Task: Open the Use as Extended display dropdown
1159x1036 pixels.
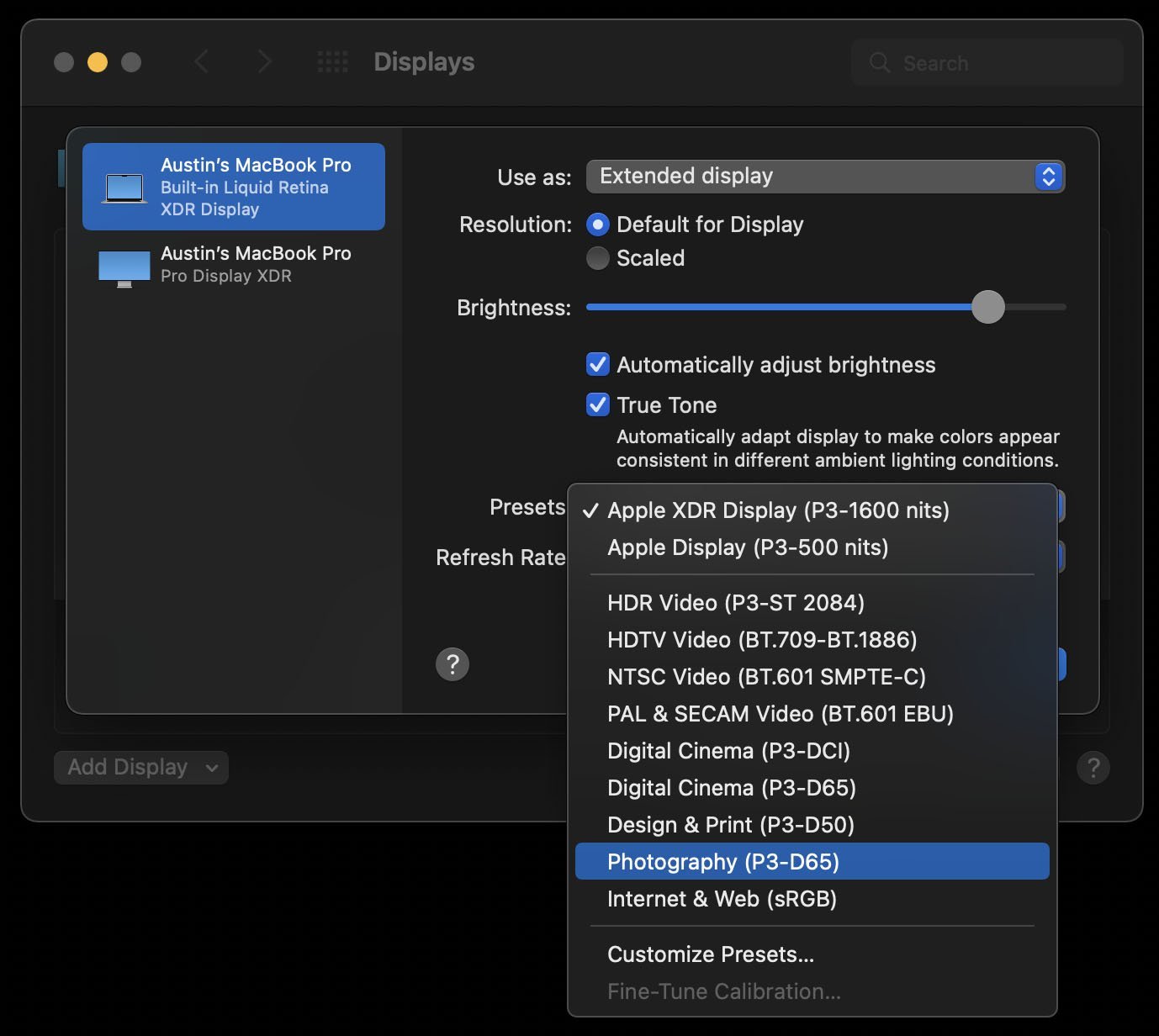Action: (826, 177)
